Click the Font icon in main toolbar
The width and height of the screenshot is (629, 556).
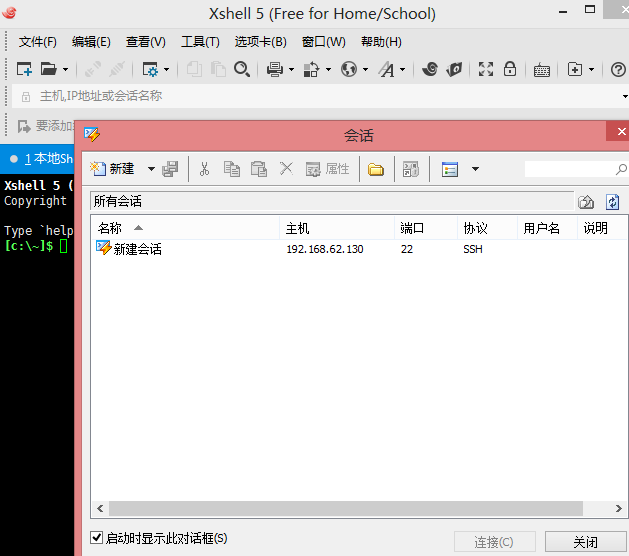point(387,69)
